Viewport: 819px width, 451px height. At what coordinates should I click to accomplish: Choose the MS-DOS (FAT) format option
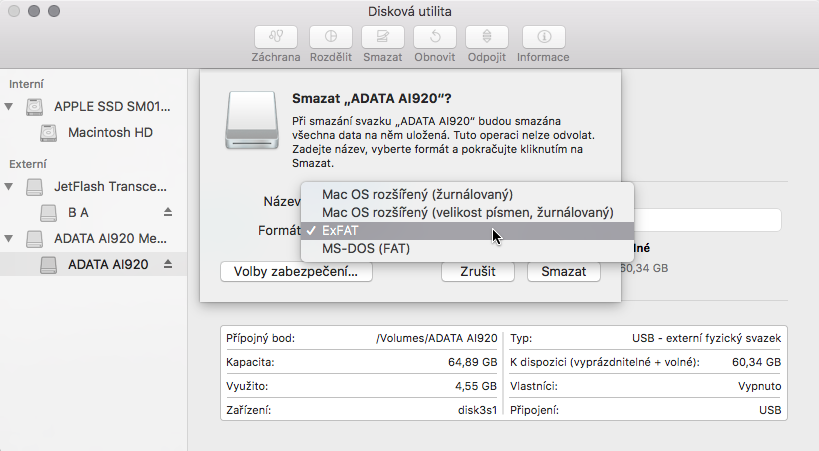pos(467,249)
